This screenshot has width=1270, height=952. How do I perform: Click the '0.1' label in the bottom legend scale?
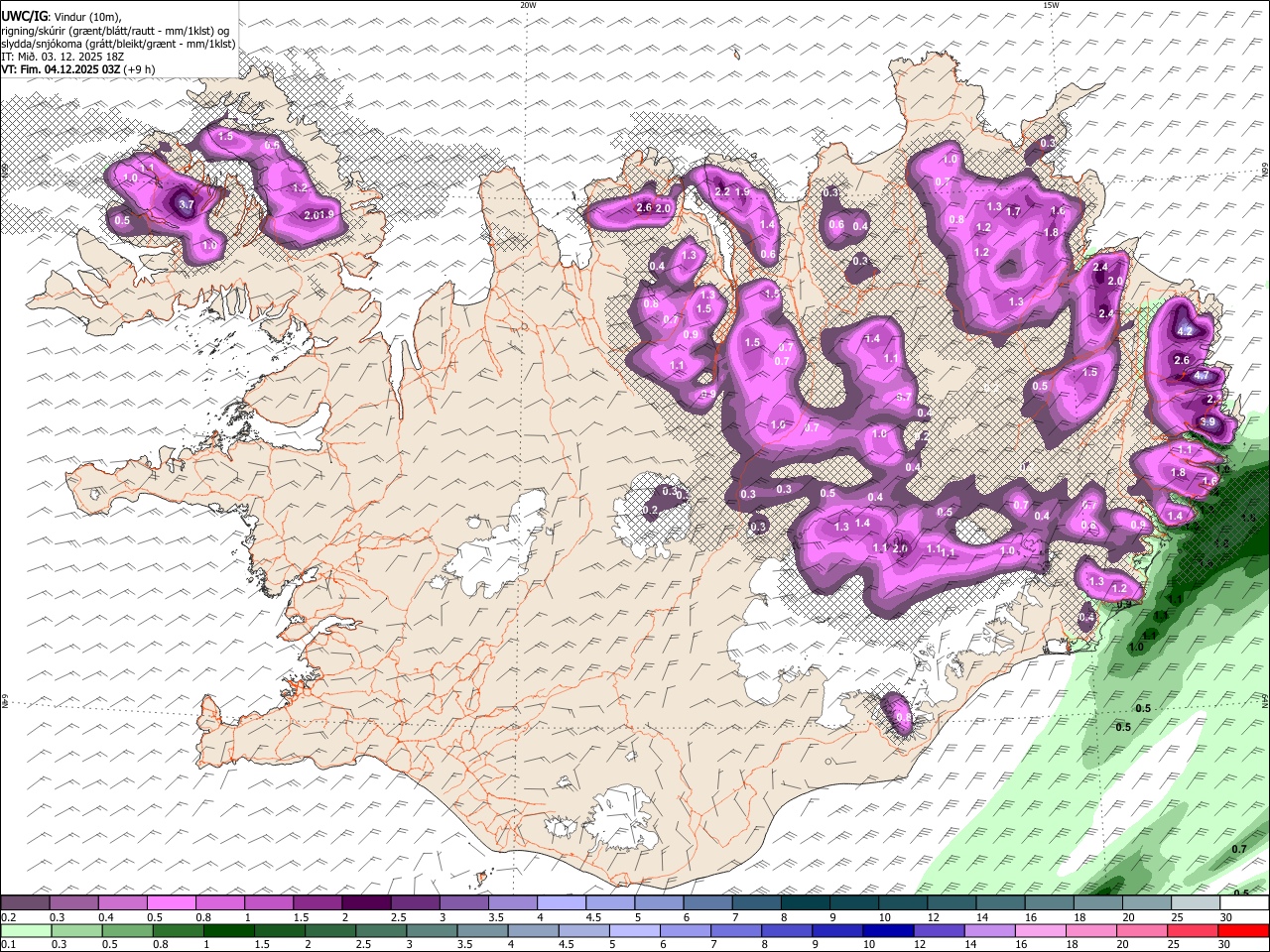point(8,945)
